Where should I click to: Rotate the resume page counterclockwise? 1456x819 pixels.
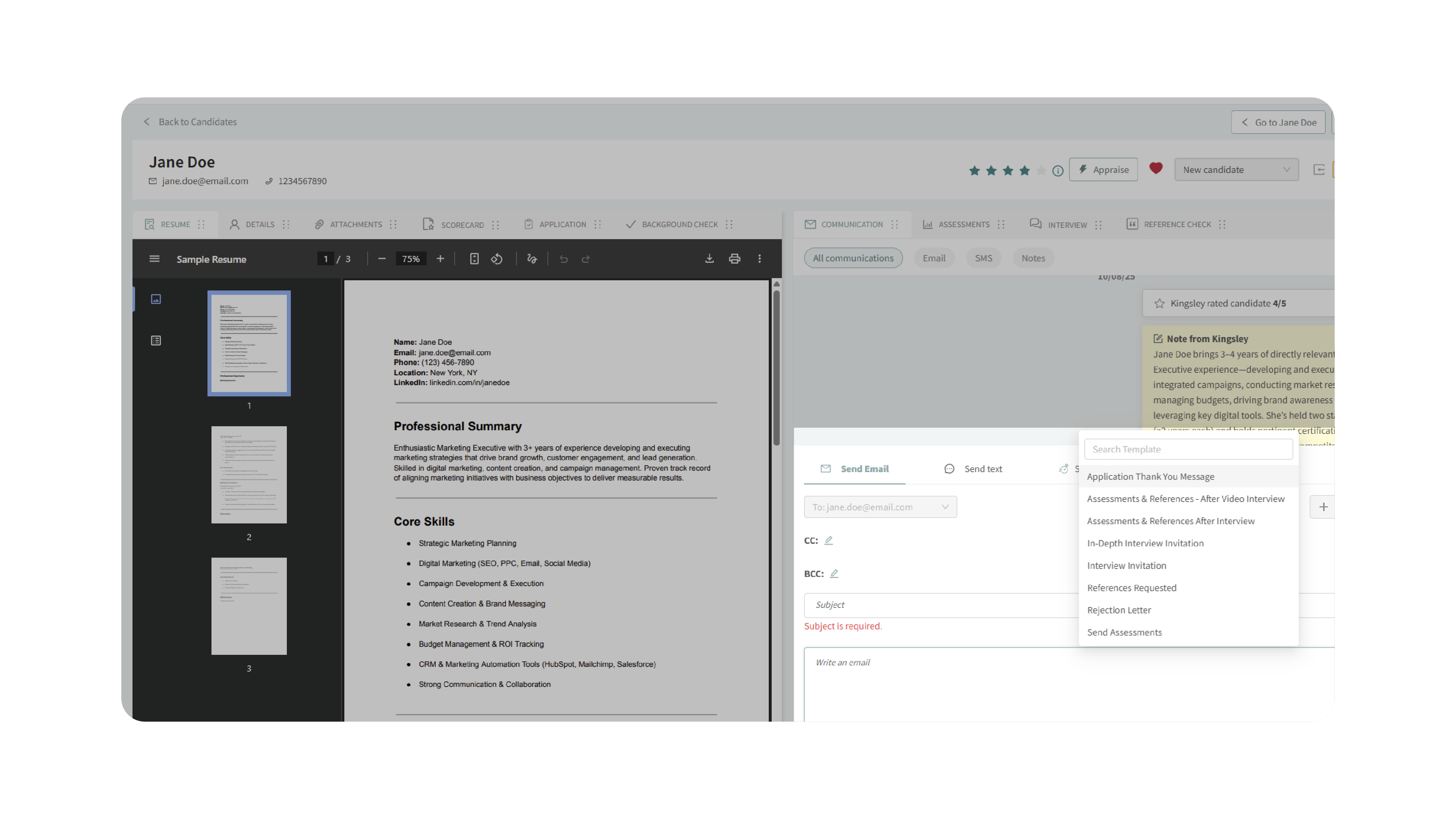pos(497,259)
